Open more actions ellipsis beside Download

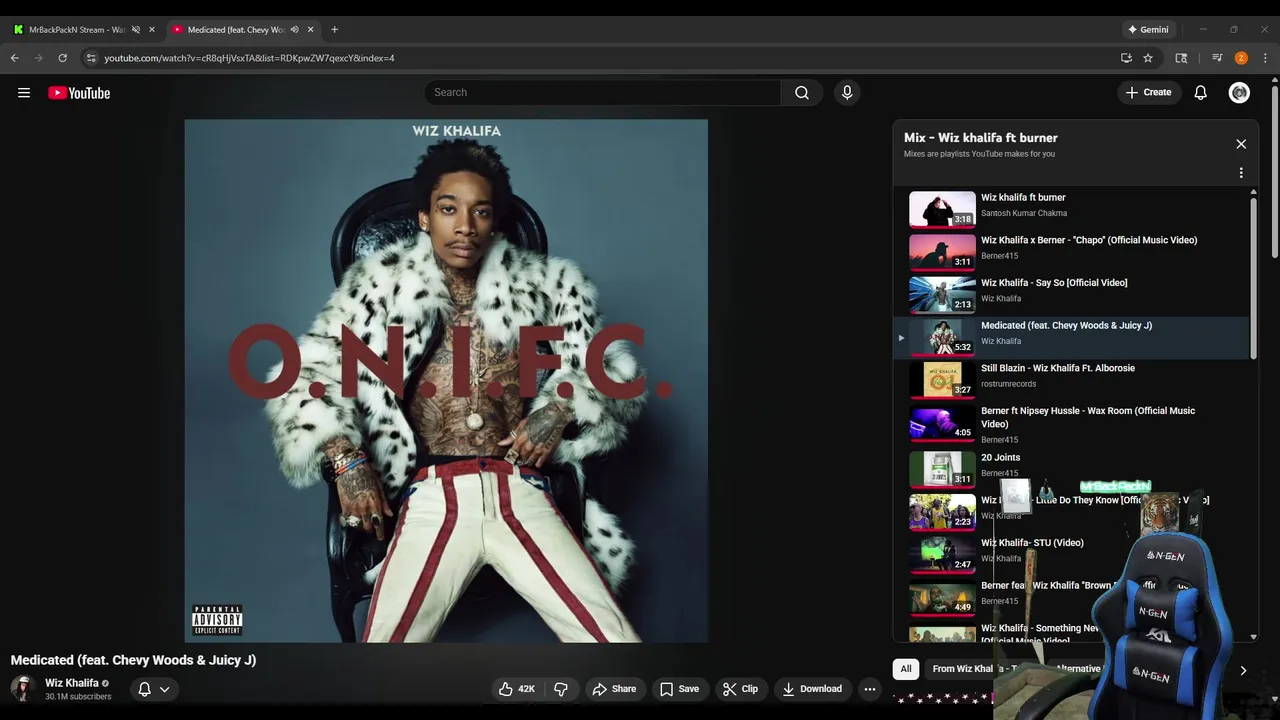pyautogui.click(x=870, y=689)
